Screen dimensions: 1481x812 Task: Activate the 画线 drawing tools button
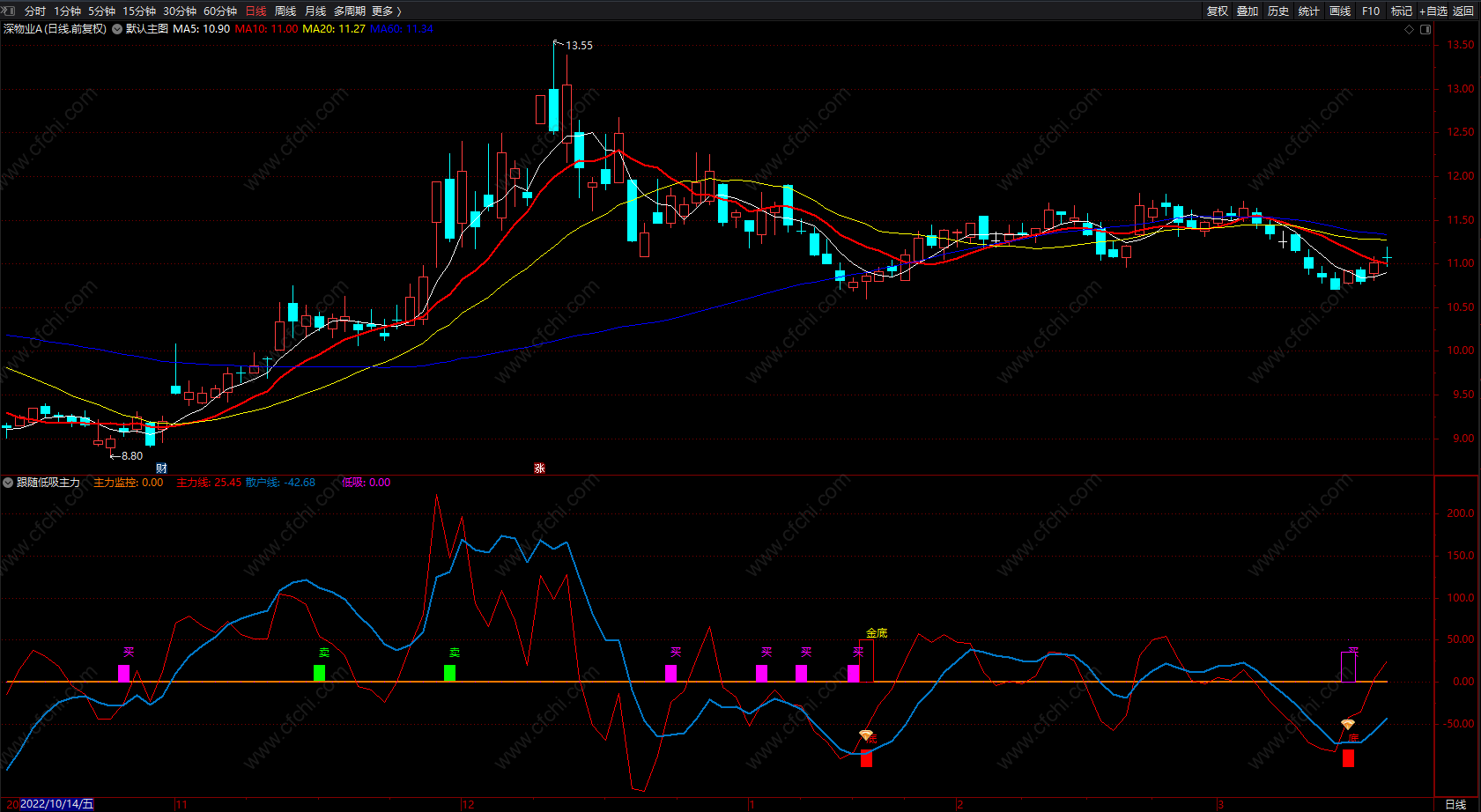click(1340, 11)
